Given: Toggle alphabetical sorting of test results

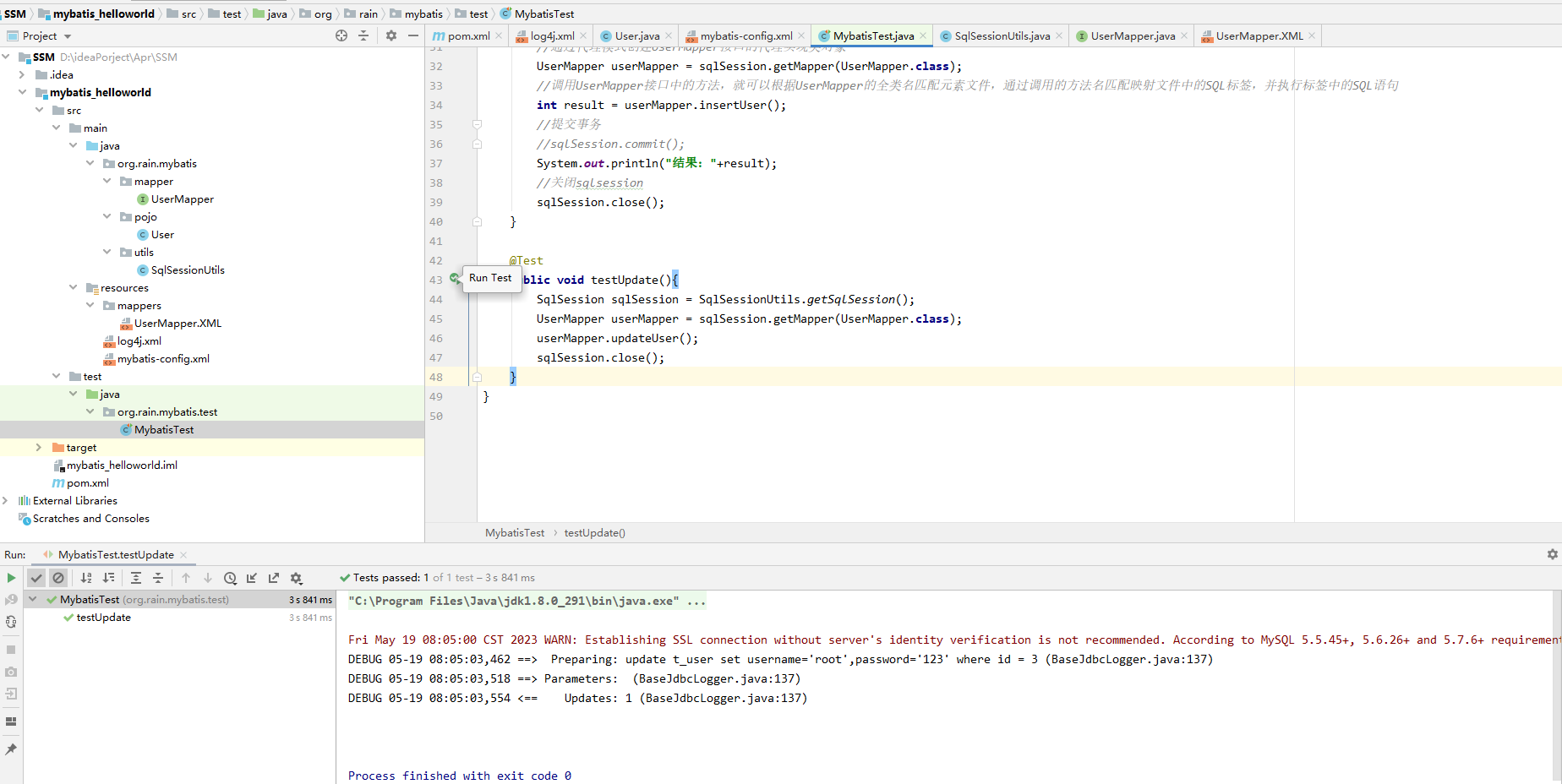Looking at the screenshot, I should (x=86, y=578).
